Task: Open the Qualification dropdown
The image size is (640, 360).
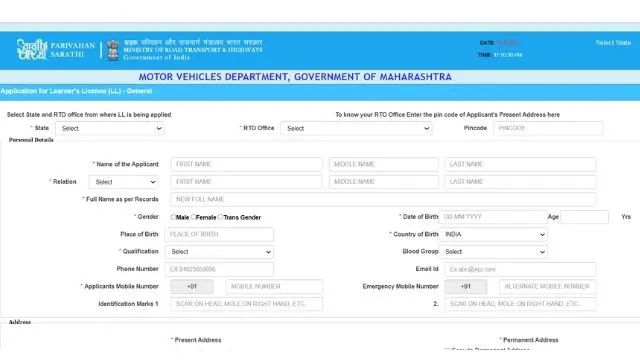Action: (219, 252)
